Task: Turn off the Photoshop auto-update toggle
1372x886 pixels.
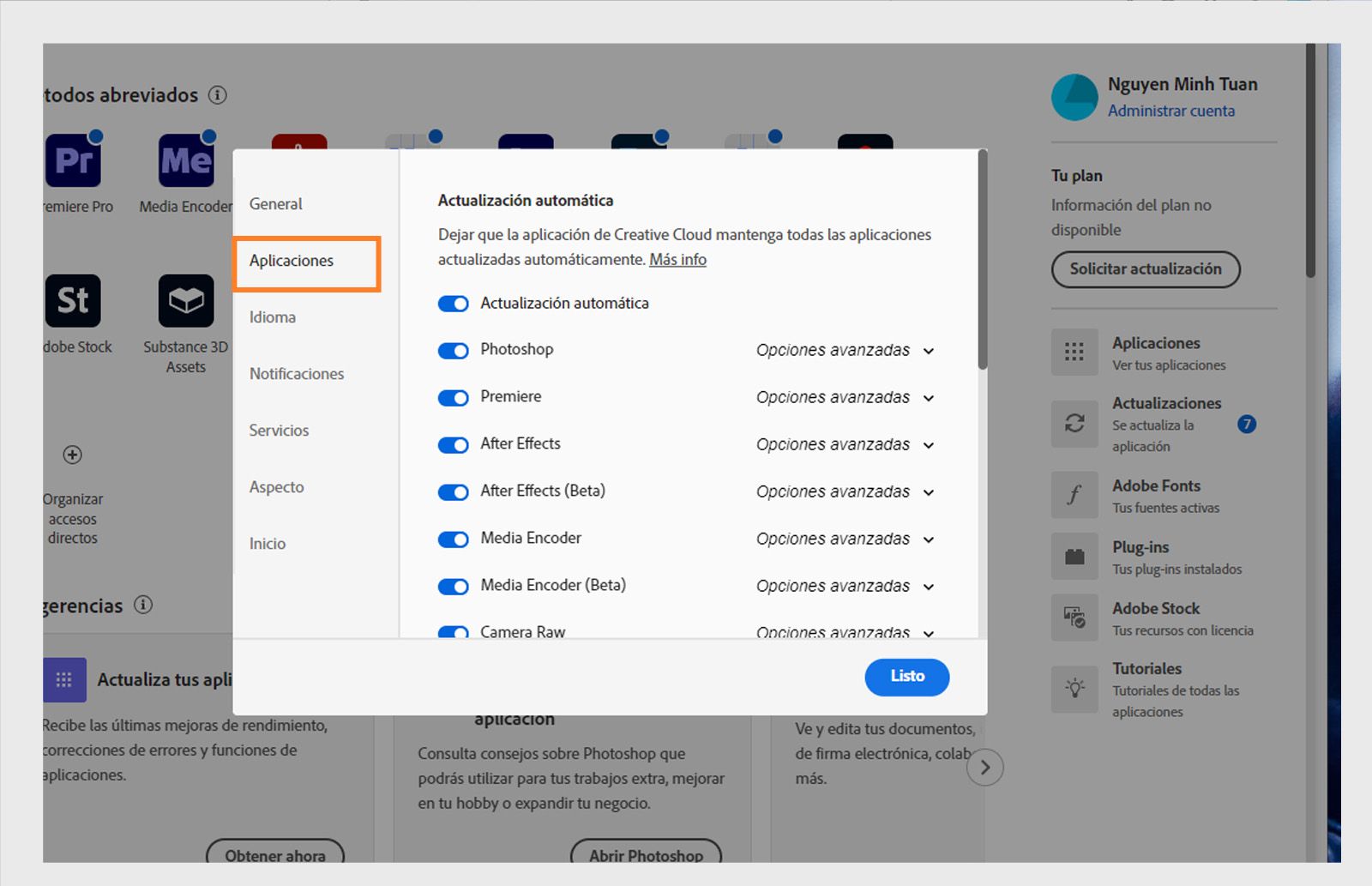Action: [x=452, y=350]
